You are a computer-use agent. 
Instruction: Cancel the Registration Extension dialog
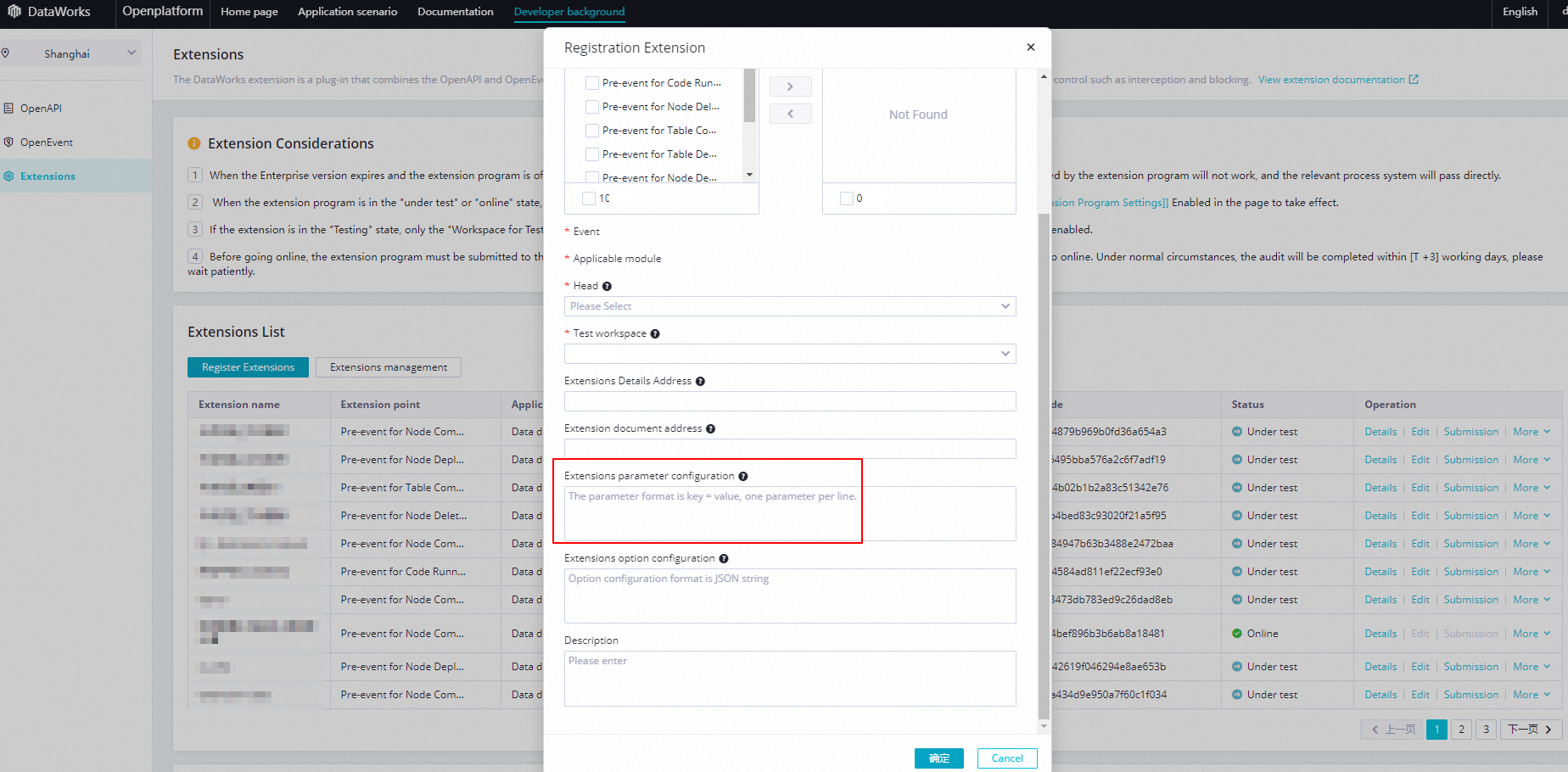(x=1007, y=758)
